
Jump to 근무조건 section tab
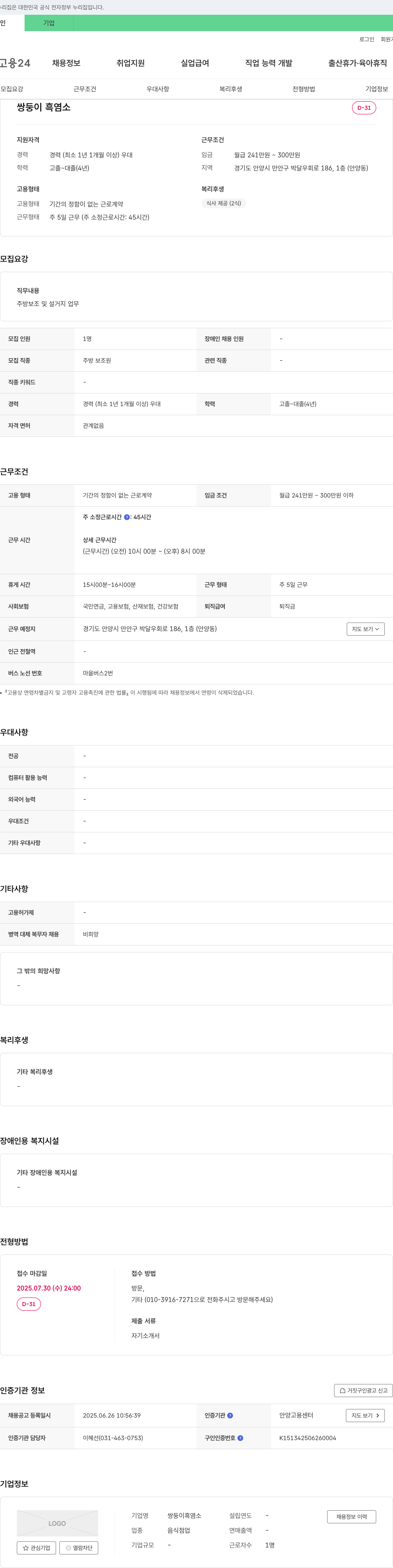click(85, 89)
